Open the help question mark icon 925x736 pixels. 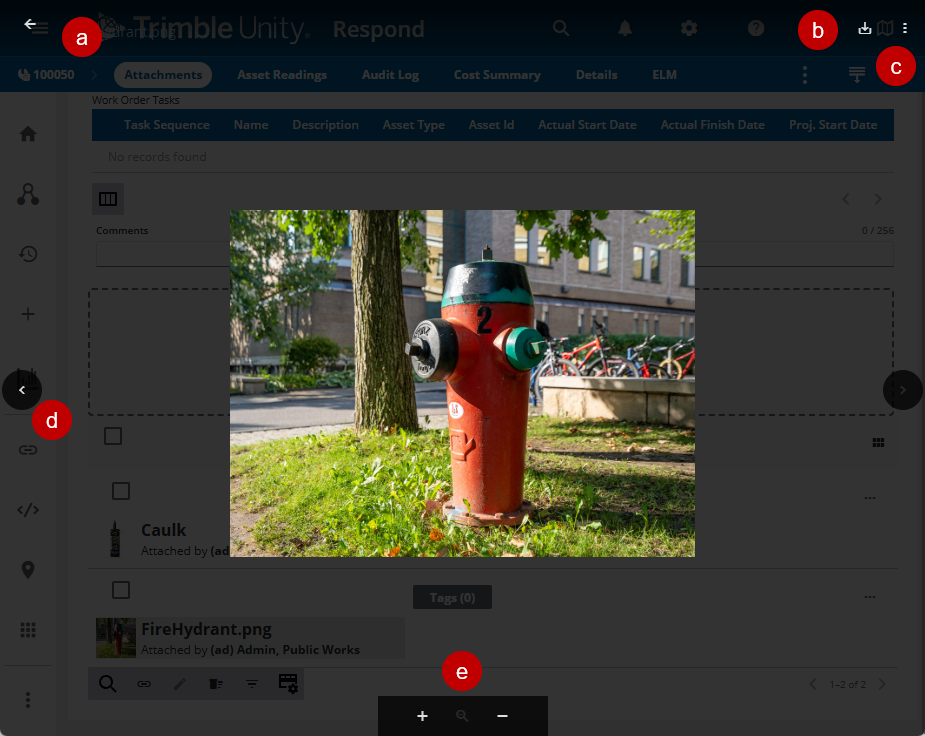756,28
